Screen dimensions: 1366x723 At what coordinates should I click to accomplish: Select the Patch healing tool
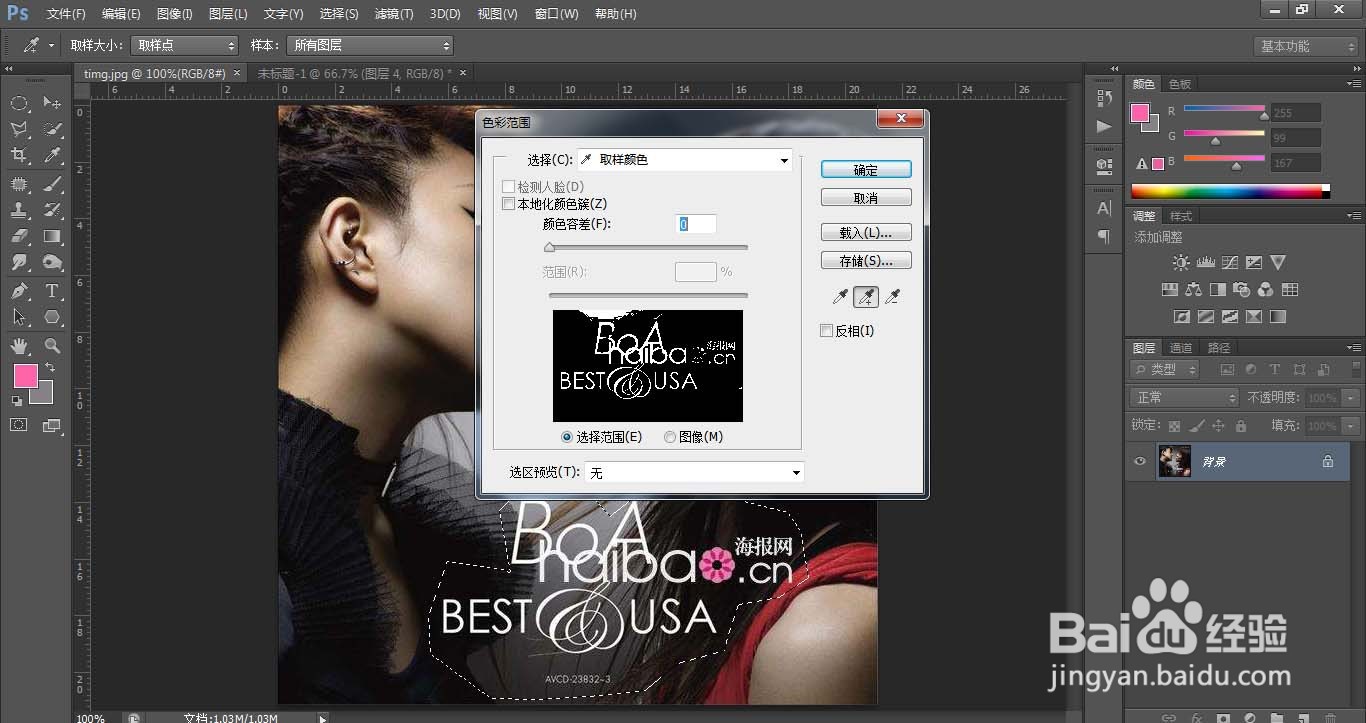tap(19, 184)
